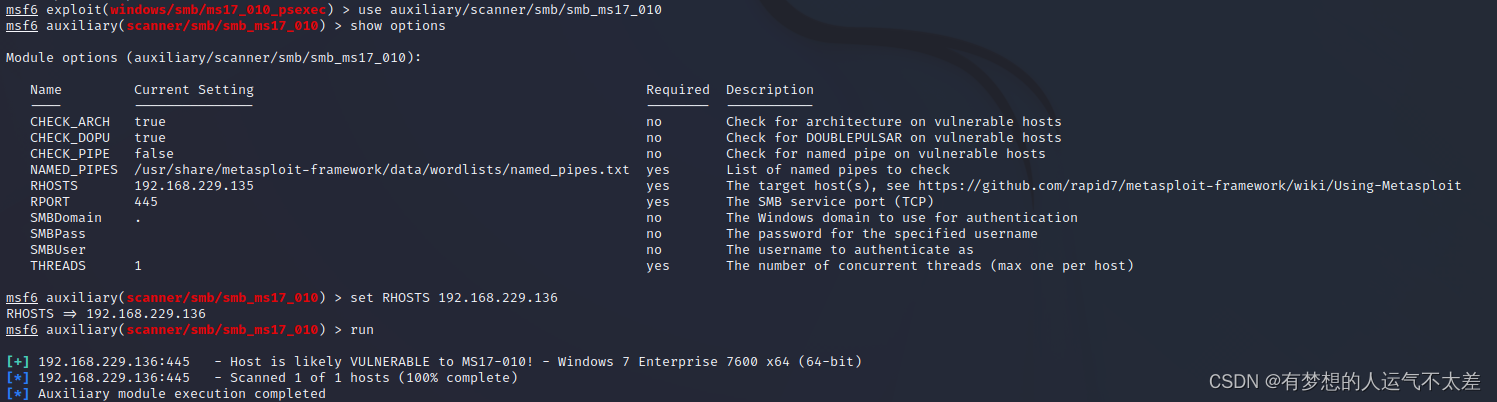Screen dimensions: 1497x402
Task: Click the THREADS option name
Action: (58, 266)
